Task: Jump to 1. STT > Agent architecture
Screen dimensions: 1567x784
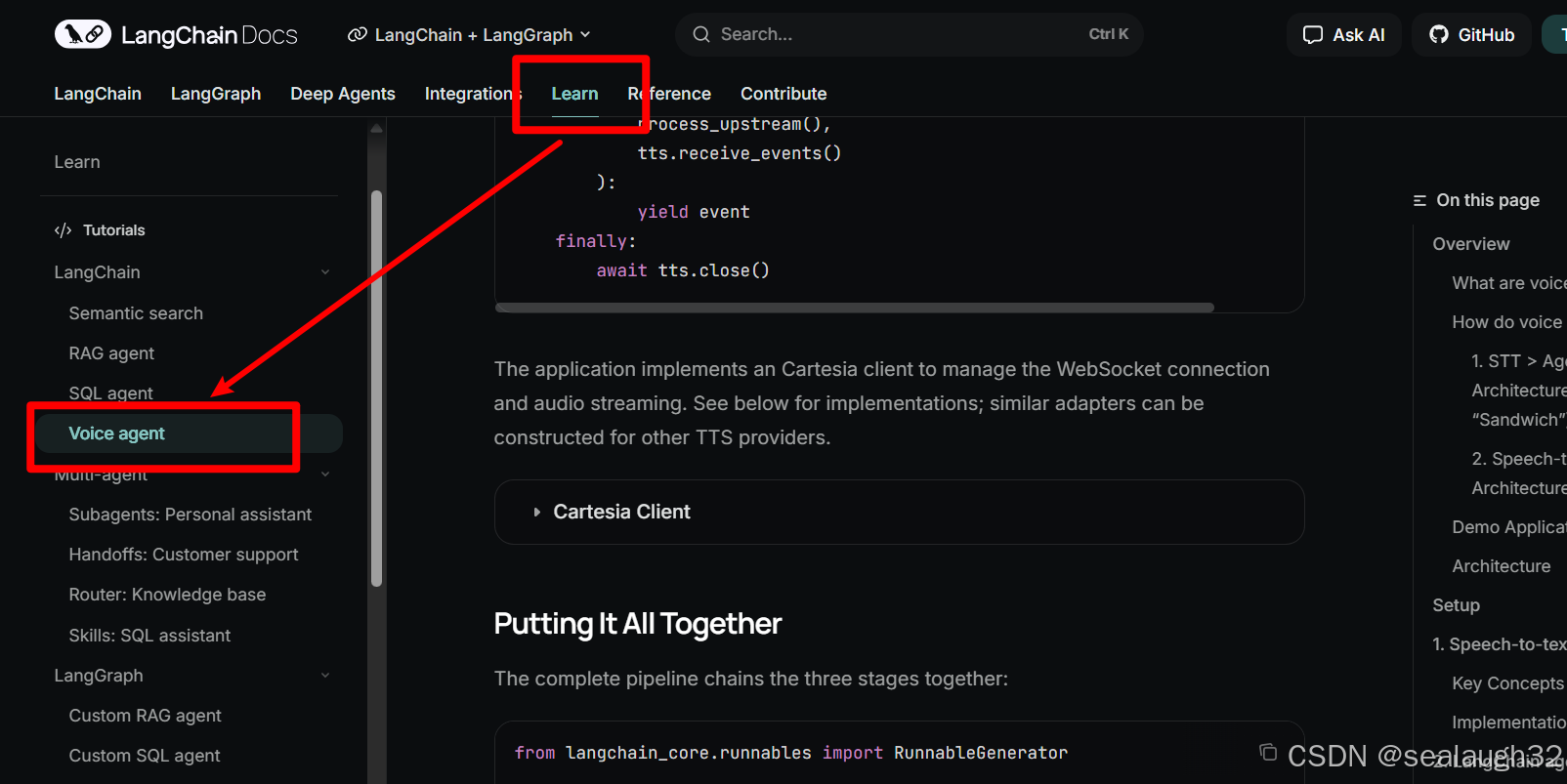Action: coord(1519,391)
